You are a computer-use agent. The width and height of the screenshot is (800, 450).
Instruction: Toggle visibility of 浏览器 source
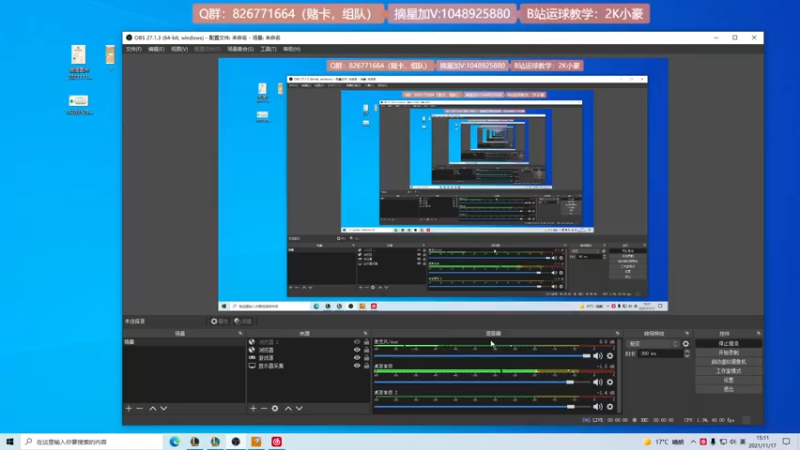click(357, 350)
